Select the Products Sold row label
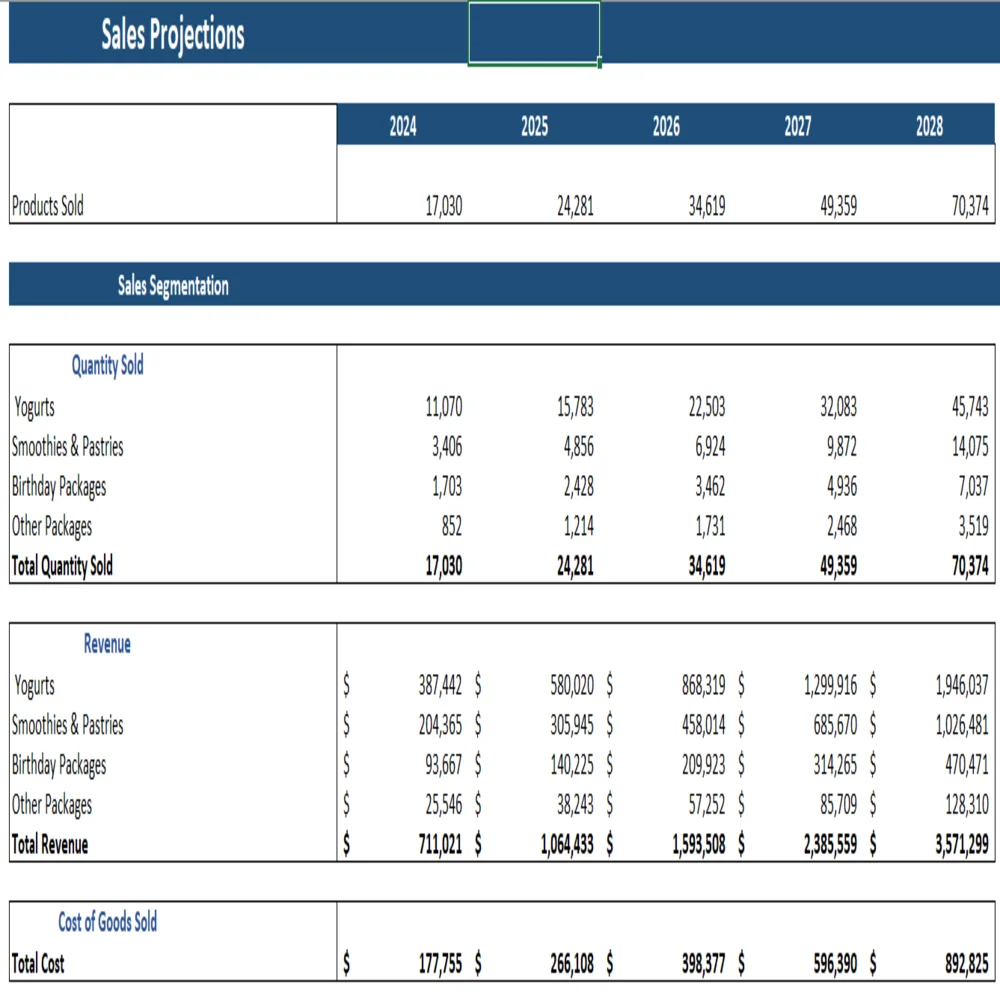 (48, 207)
